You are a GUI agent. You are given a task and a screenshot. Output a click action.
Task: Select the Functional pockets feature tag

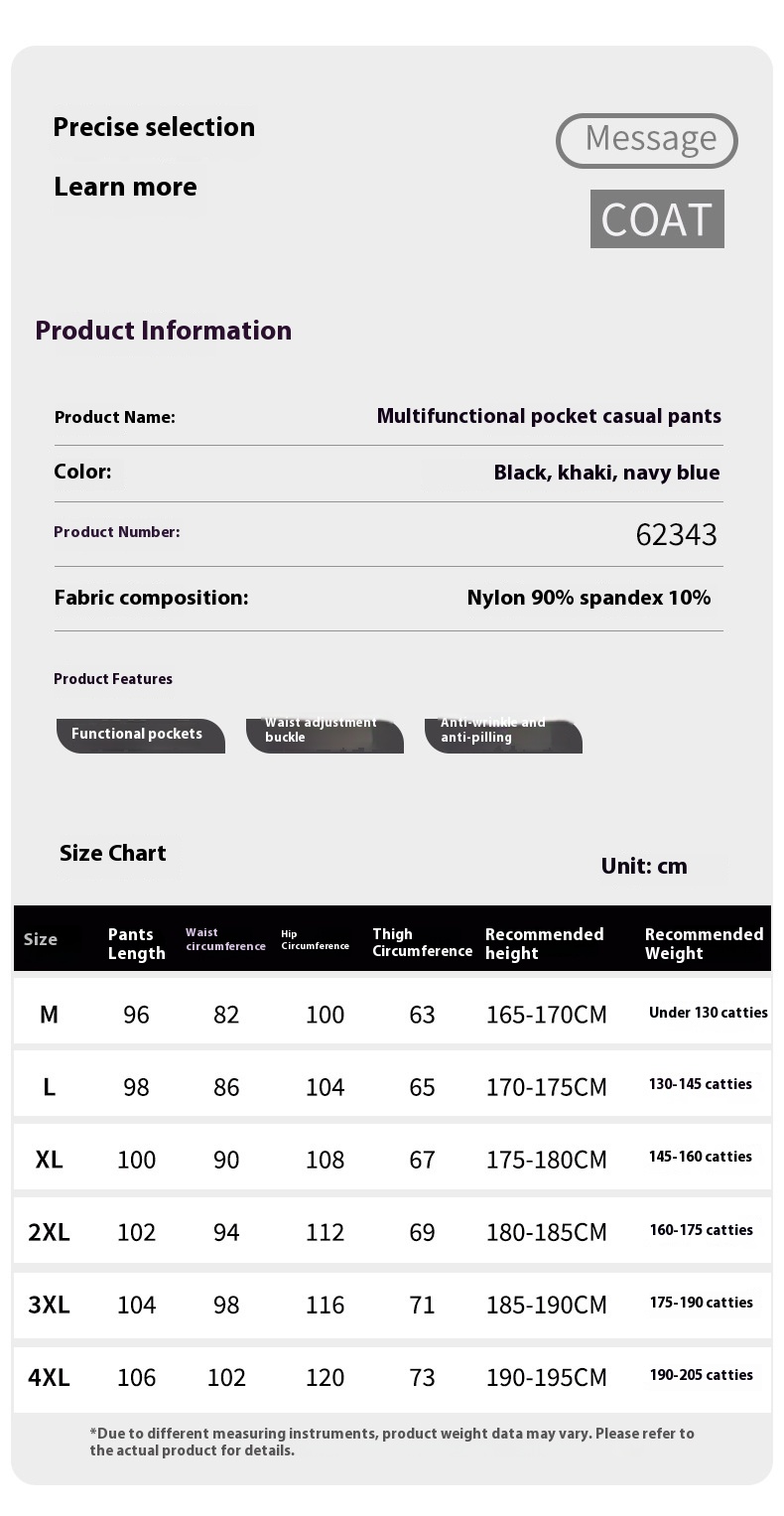click(140, 735)
